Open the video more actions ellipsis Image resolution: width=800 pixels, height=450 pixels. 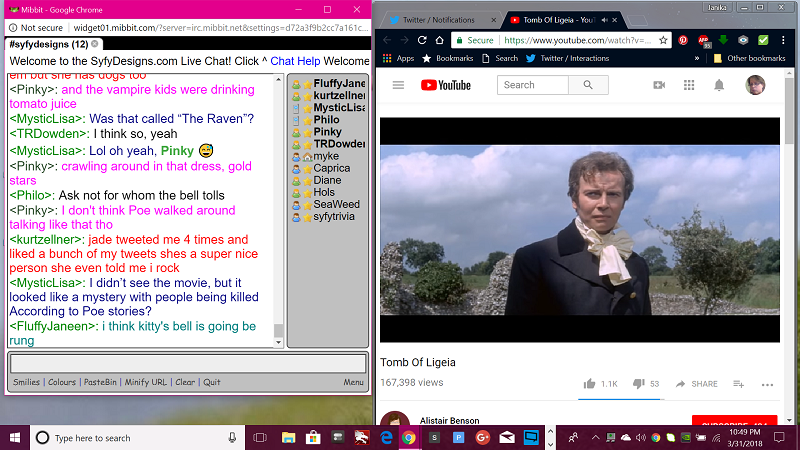767,385
